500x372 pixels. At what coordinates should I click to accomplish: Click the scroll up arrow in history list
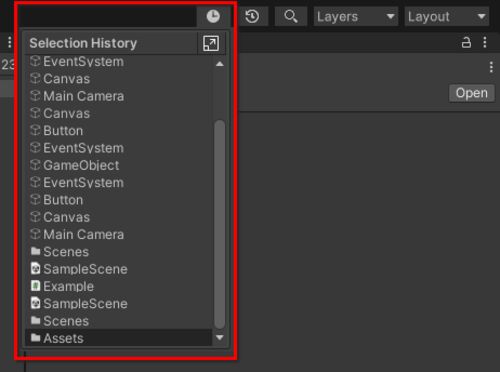[x=220, y=64]
